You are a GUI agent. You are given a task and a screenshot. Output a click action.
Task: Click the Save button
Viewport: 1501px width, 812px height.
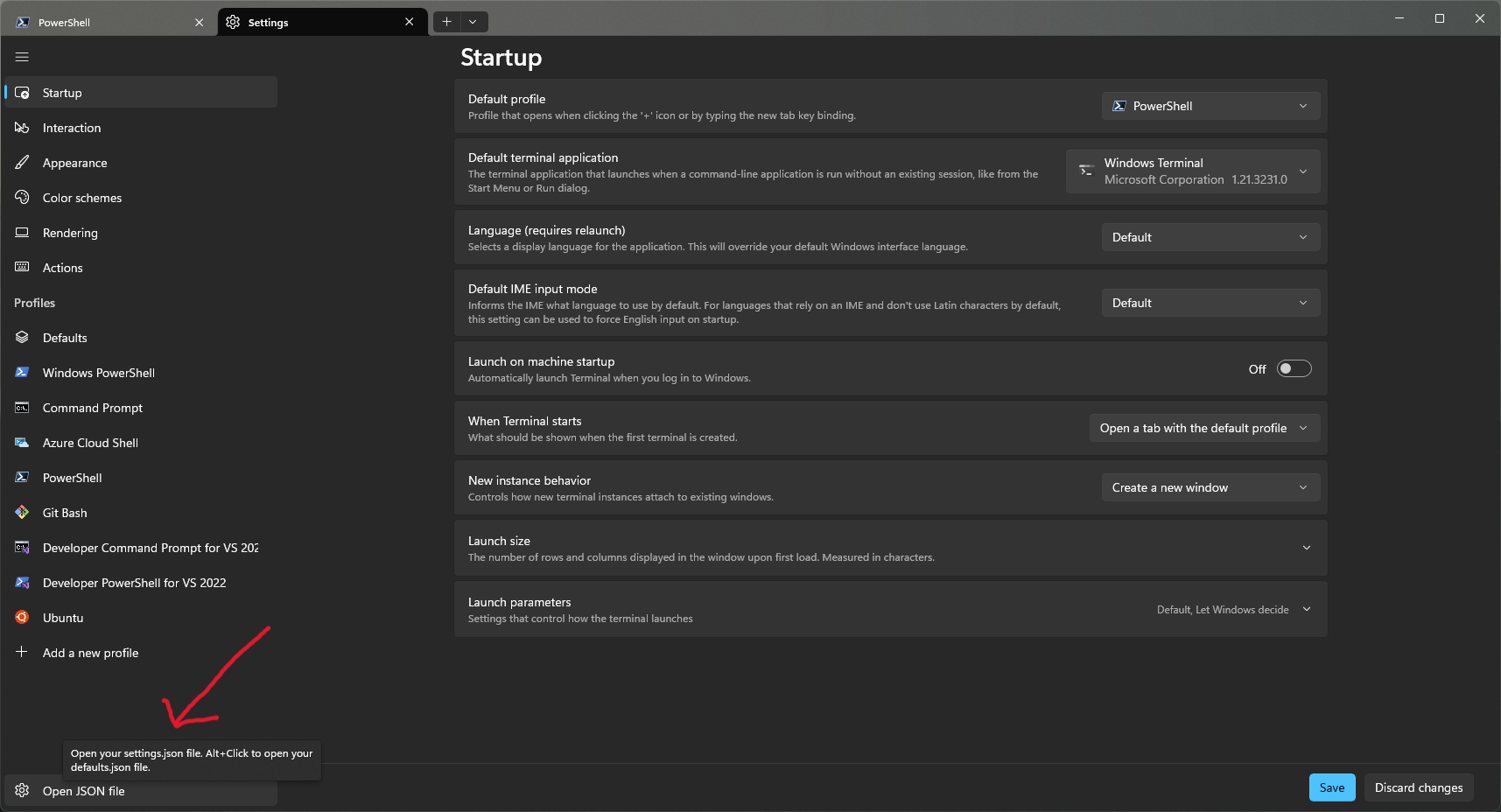coord(1332,787)
